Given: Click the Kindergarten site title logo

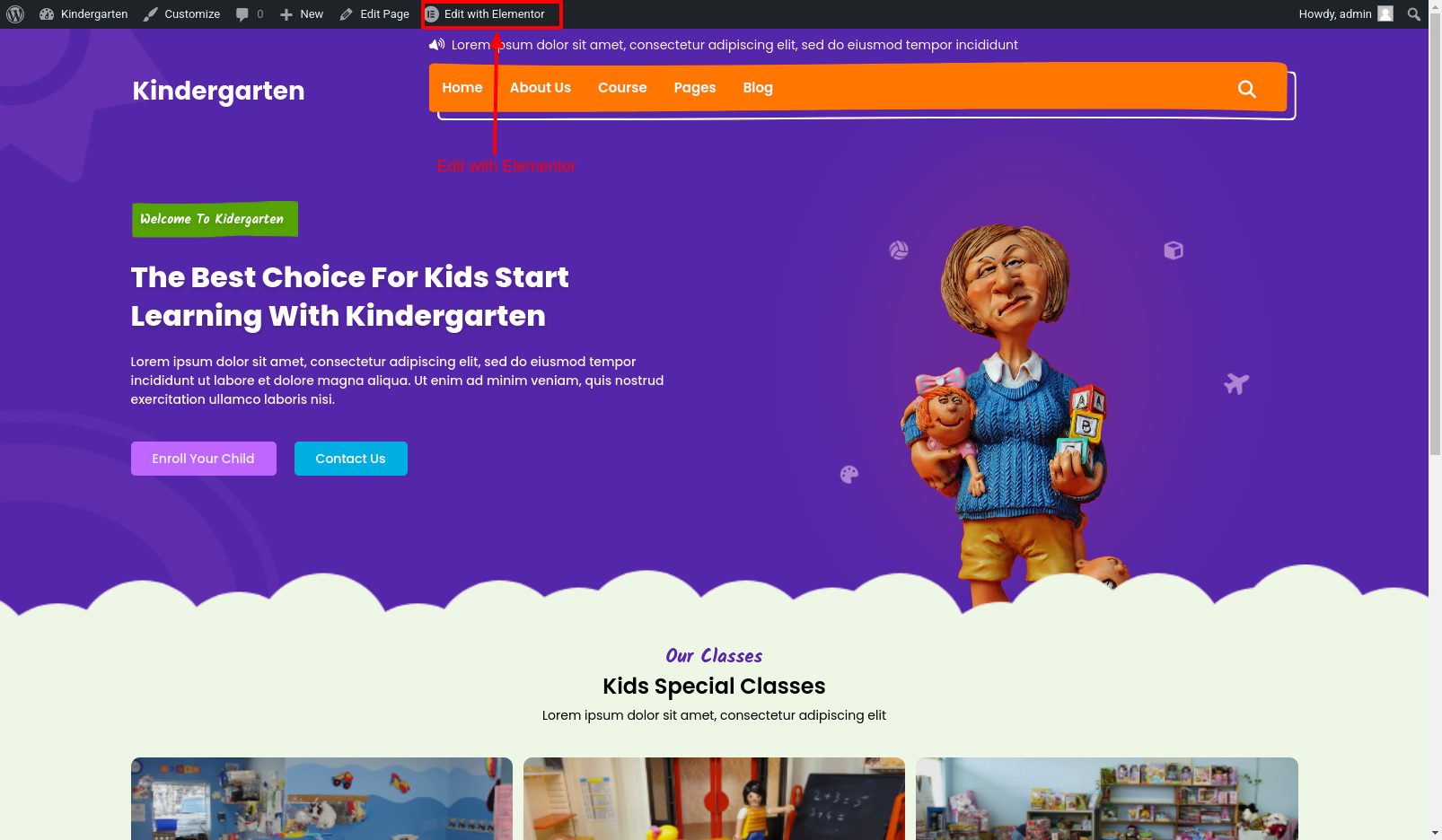Looking at the screenshot, I should tap(218, 91).
